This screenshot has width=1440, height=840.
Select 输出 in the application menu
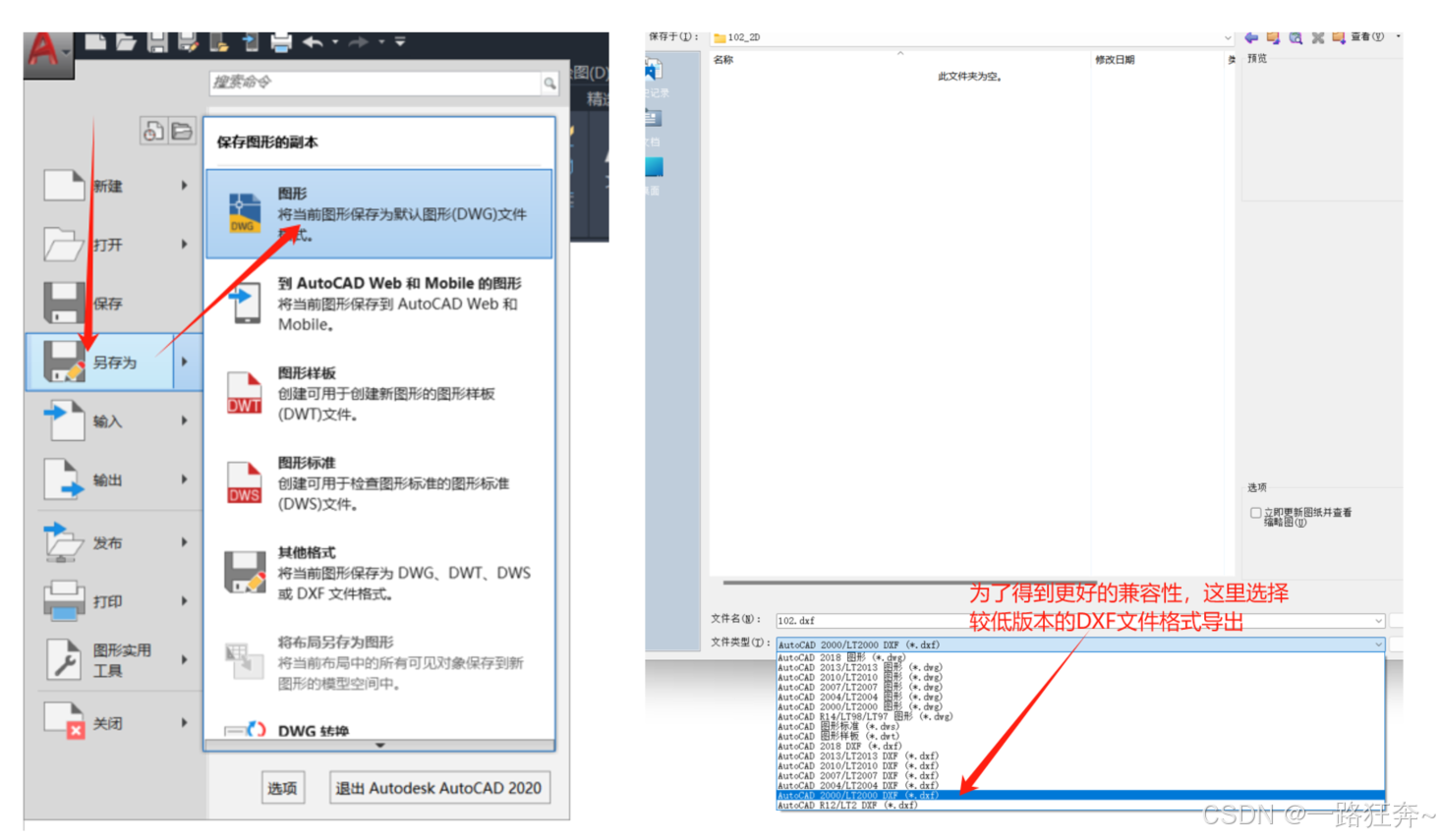coord(113,480)
